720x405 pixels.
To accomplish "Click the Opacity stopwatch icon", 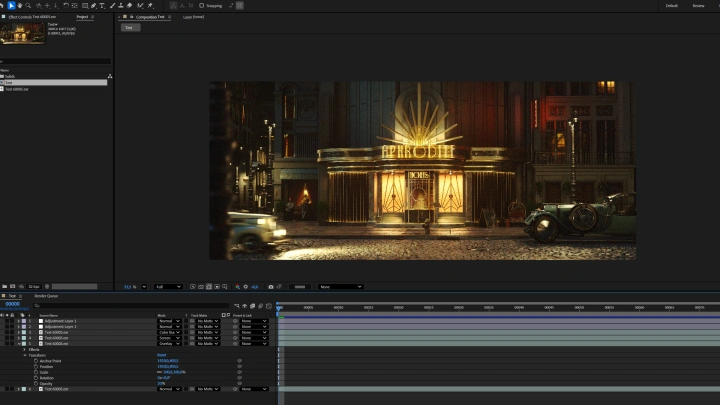I will 35,383.
